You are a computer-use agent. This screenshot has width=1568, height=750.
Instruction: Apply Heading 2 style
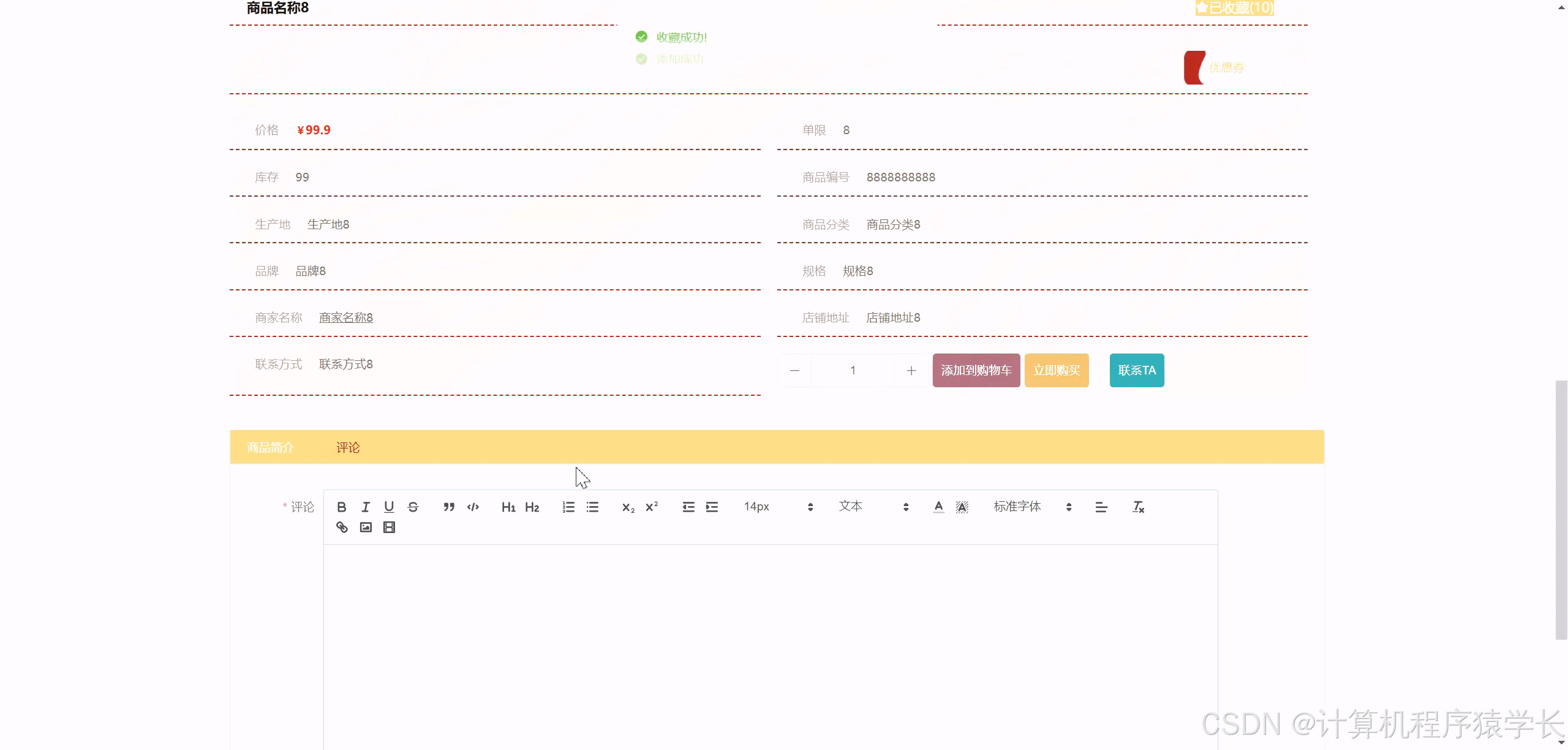click(532, 507)
